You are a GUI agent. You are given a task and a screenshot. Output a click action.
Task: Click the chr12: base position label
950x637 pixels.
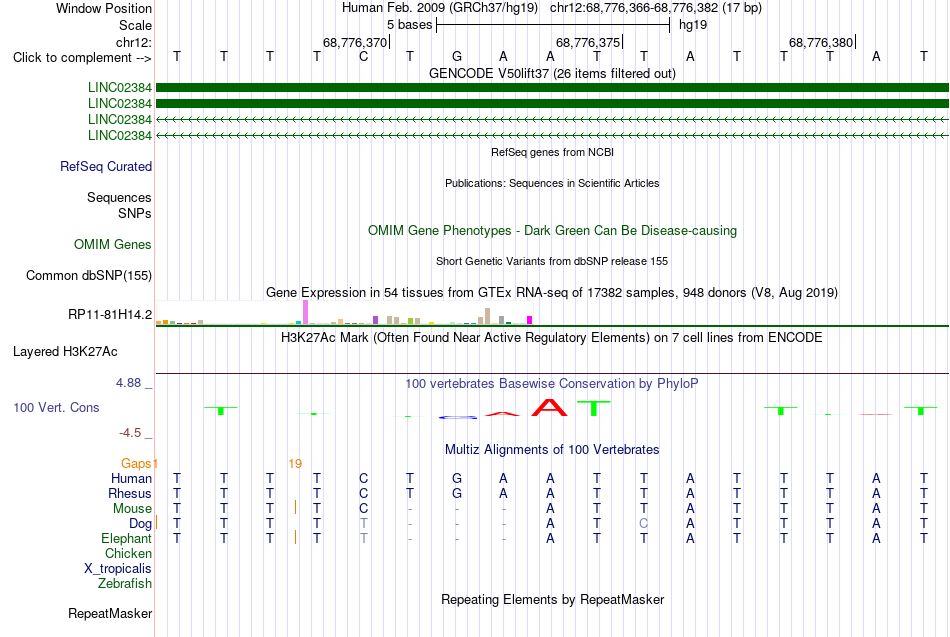pos(133,42)
